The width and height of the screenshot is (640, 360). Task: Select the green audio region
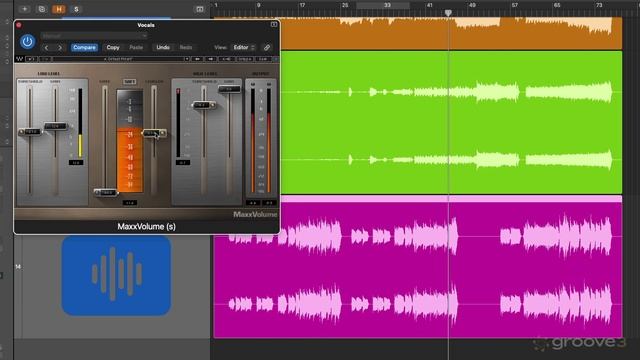(451, 122)
